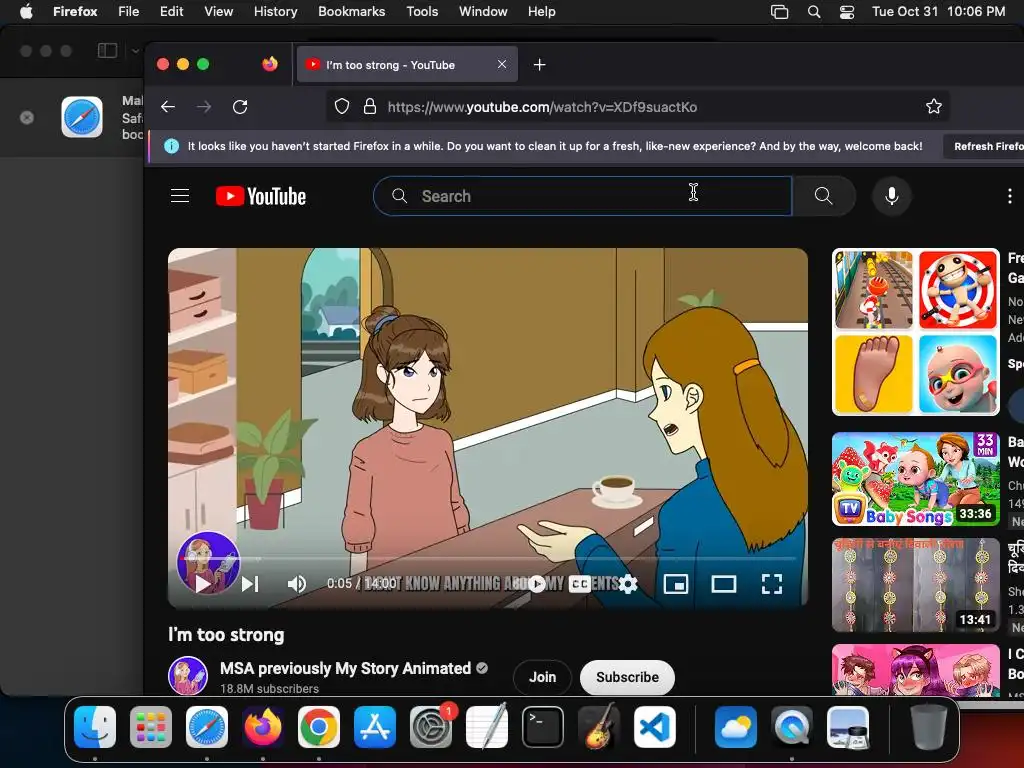Switch to theater mode
1024x768 pixels.
[x=724, y=583]
